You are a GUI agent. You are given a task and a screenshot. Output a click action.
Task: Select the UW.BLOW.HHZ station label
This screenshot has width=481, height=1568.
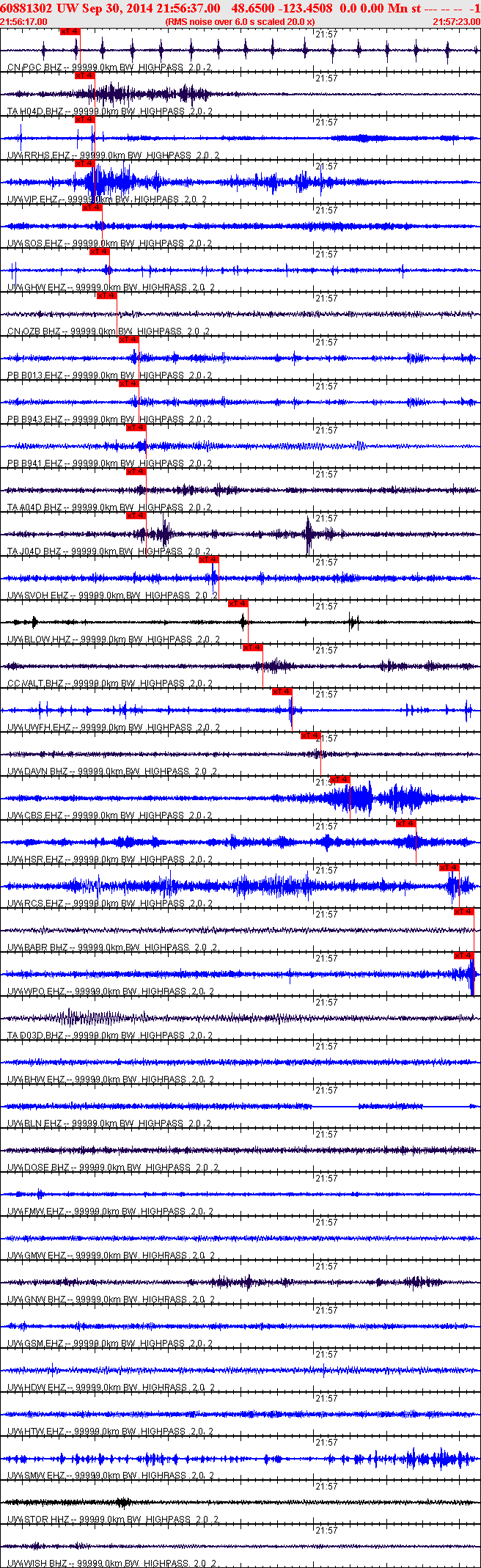tap(114, 640)
